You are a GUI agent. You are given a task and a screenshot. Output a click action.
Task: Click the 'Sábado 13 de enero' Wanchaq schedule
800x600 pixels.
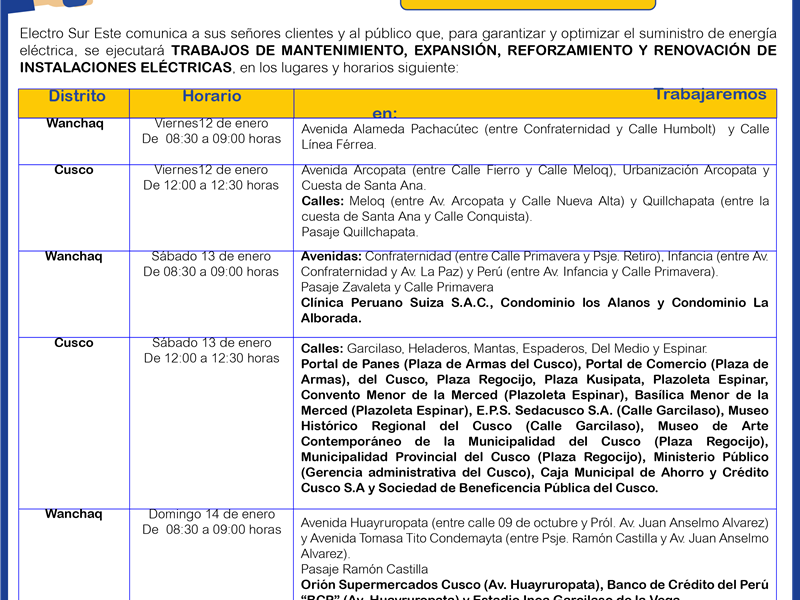click(211, 257)
